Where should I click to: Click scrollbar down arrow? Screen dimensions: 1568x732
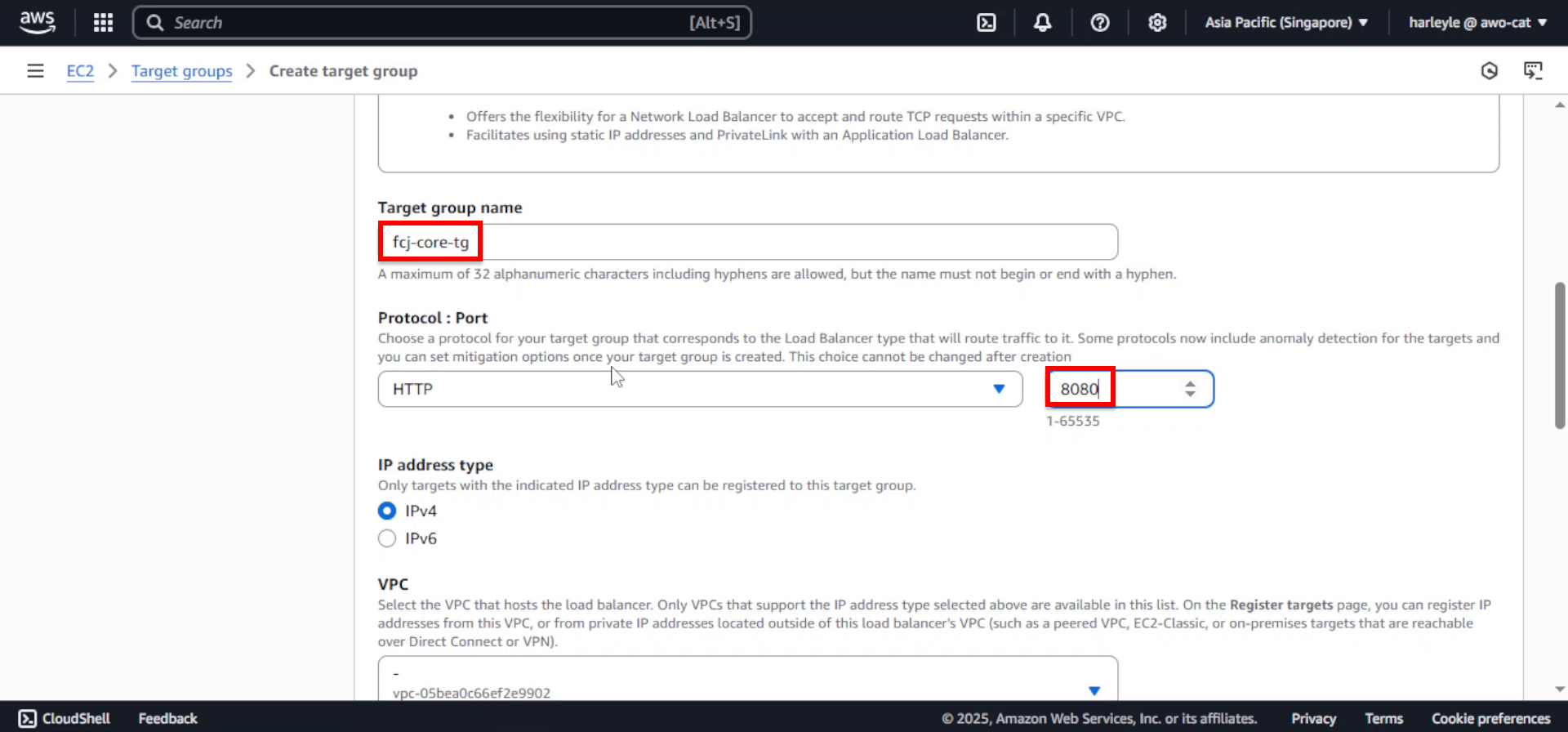(1560, 690)
